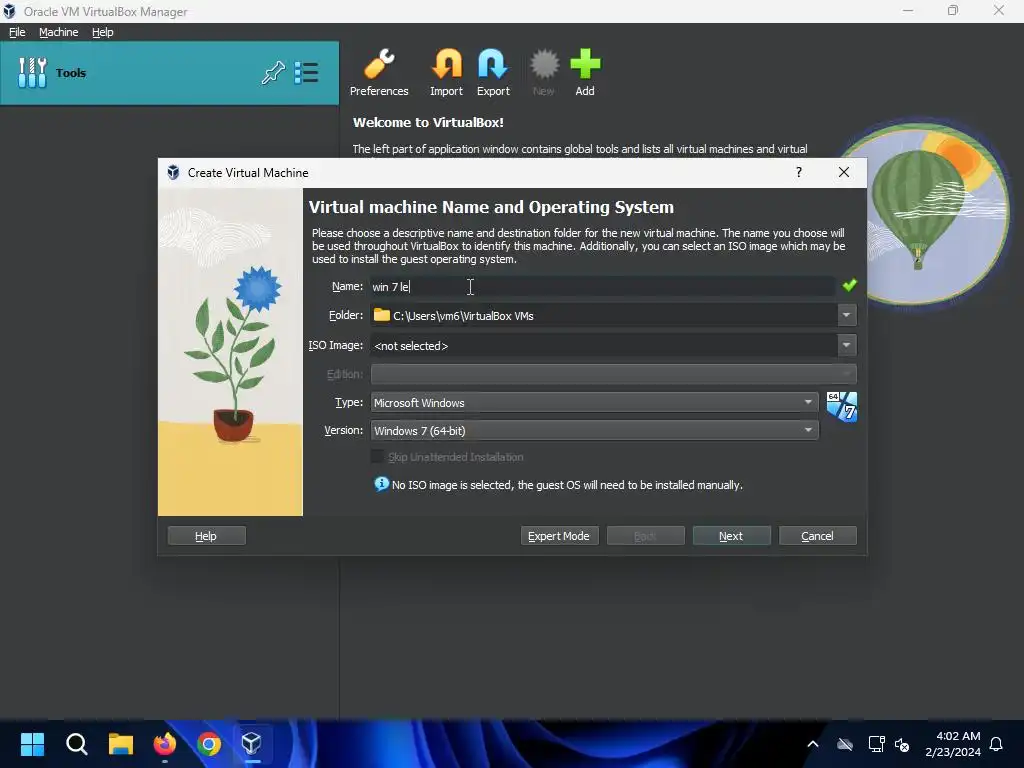
Task: Expand the Folder dropdown arrow
Action: click(846, 315)
